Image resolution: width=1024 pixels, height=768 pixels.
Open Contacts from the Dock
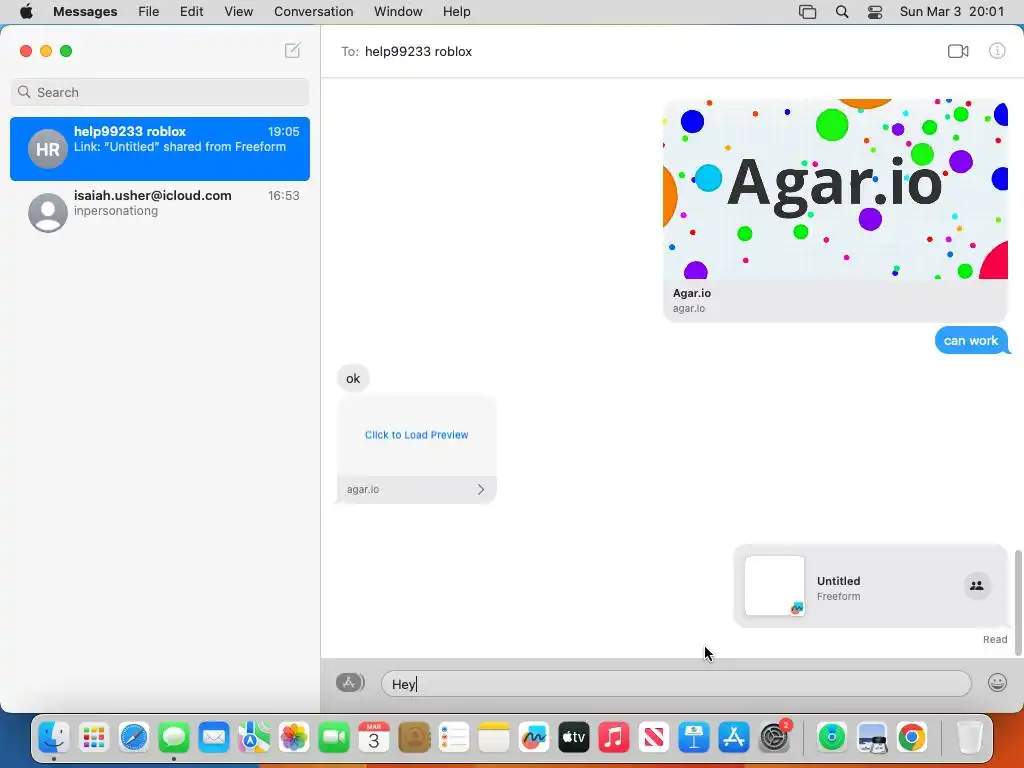point(414,737)
